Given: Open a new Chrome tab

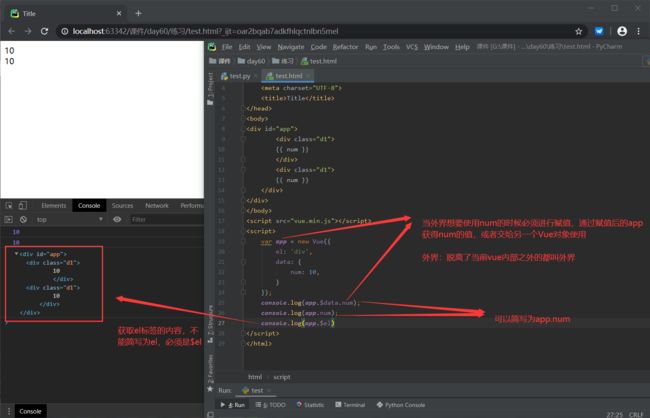Looking at the screenshot, I should [x=138, y=13].
